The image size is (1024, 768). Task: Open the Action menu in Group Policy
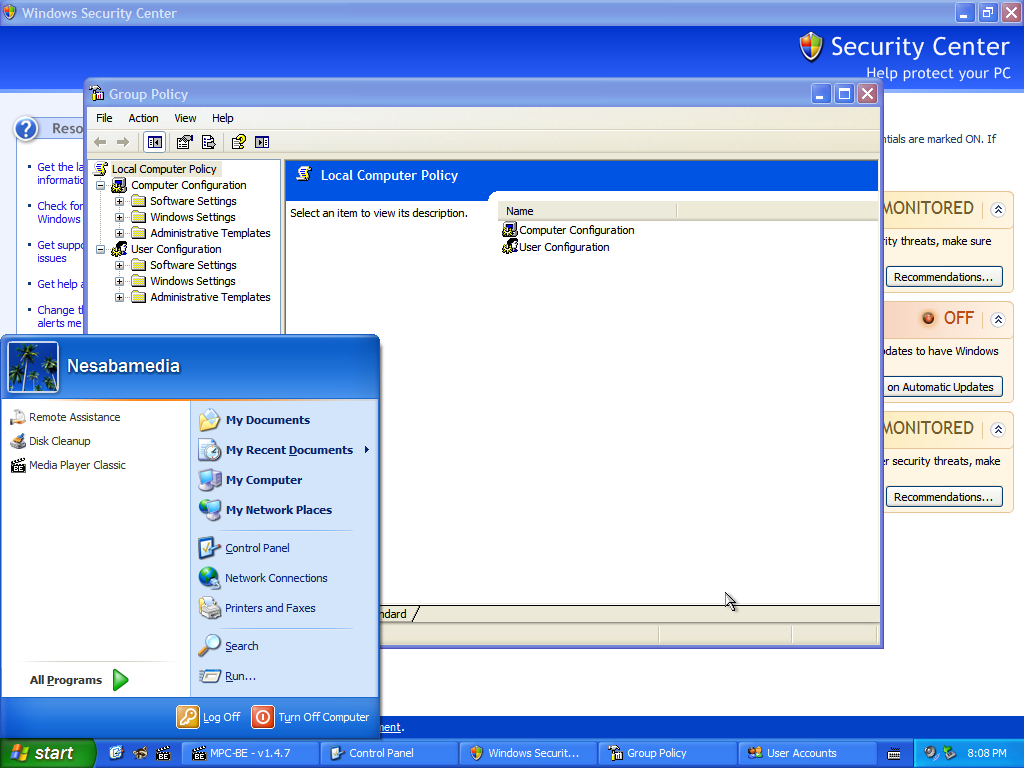(x=143, y=118)
